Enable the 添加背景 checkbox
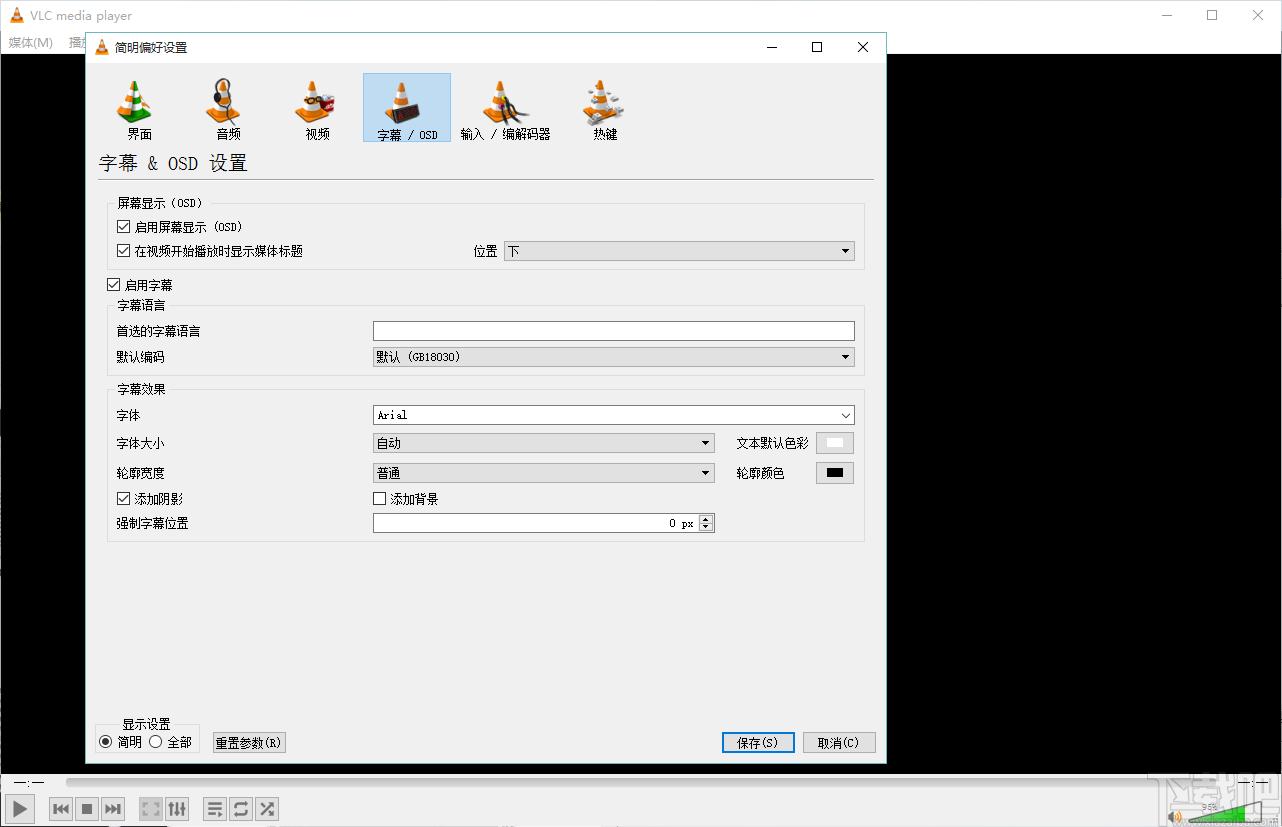Image resolution: width=1282 pixels, height=827 pixels. [x=380, y=499]
